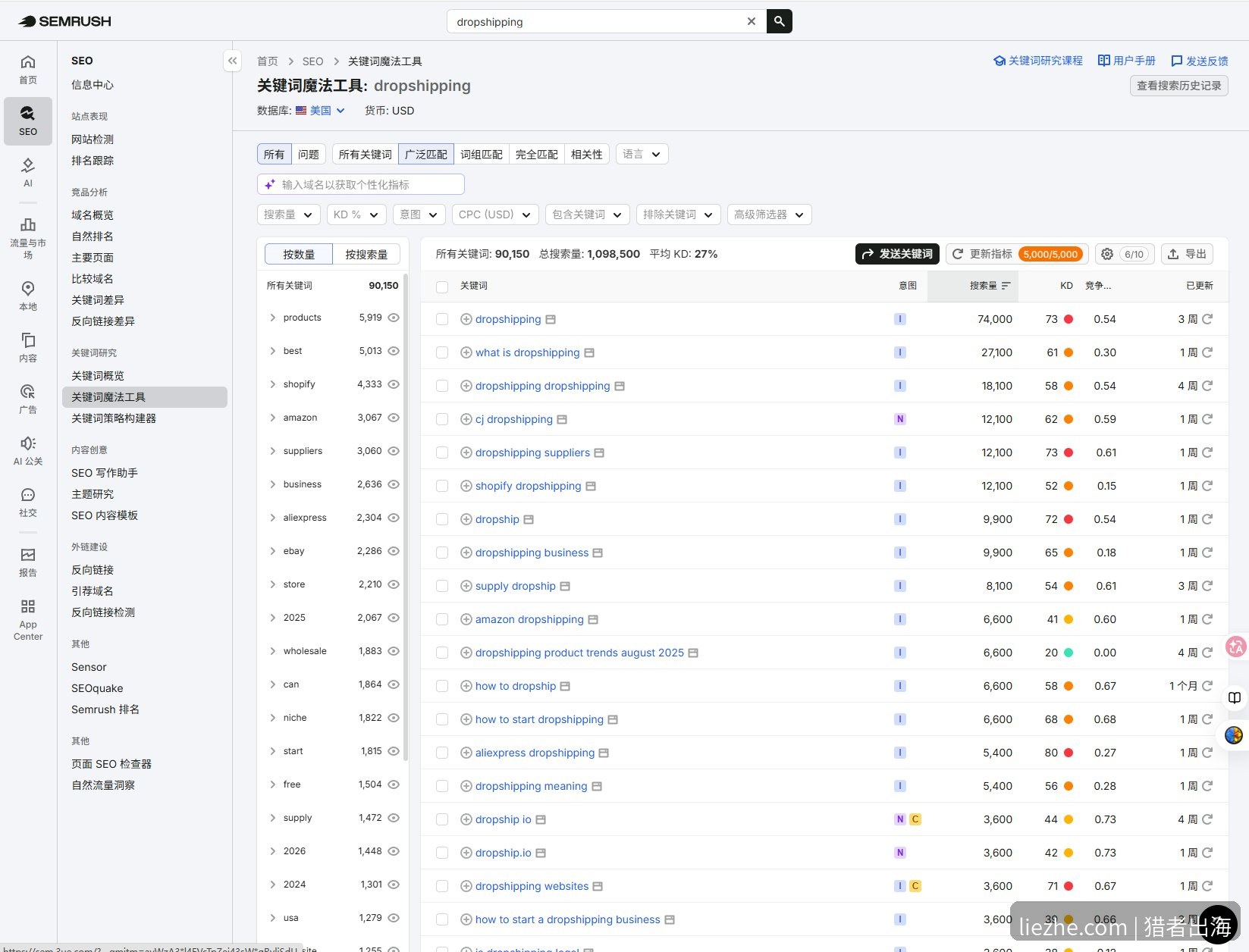Open the 高级筛选器 dropdown
Image resolution: width=1249 pixels, height=952 pixels.
tap(769, 215)
